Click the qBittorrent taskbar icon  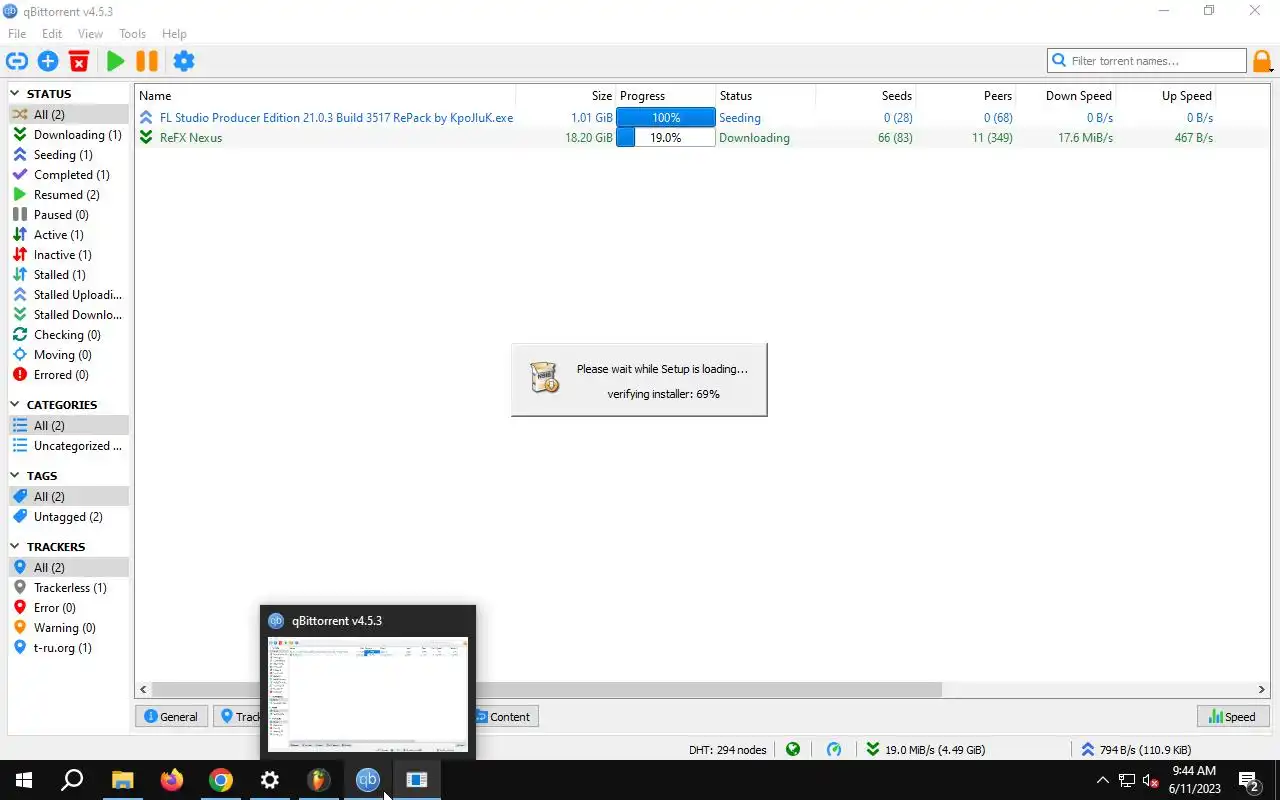pyautogui.click(x=368, y=780)
